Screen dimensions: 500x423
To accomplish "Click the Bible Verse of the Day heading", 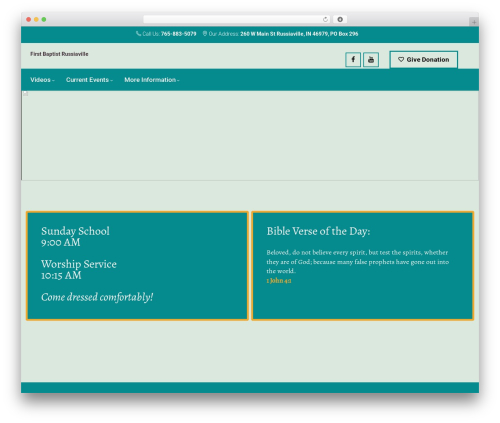I will pos(318,231).
